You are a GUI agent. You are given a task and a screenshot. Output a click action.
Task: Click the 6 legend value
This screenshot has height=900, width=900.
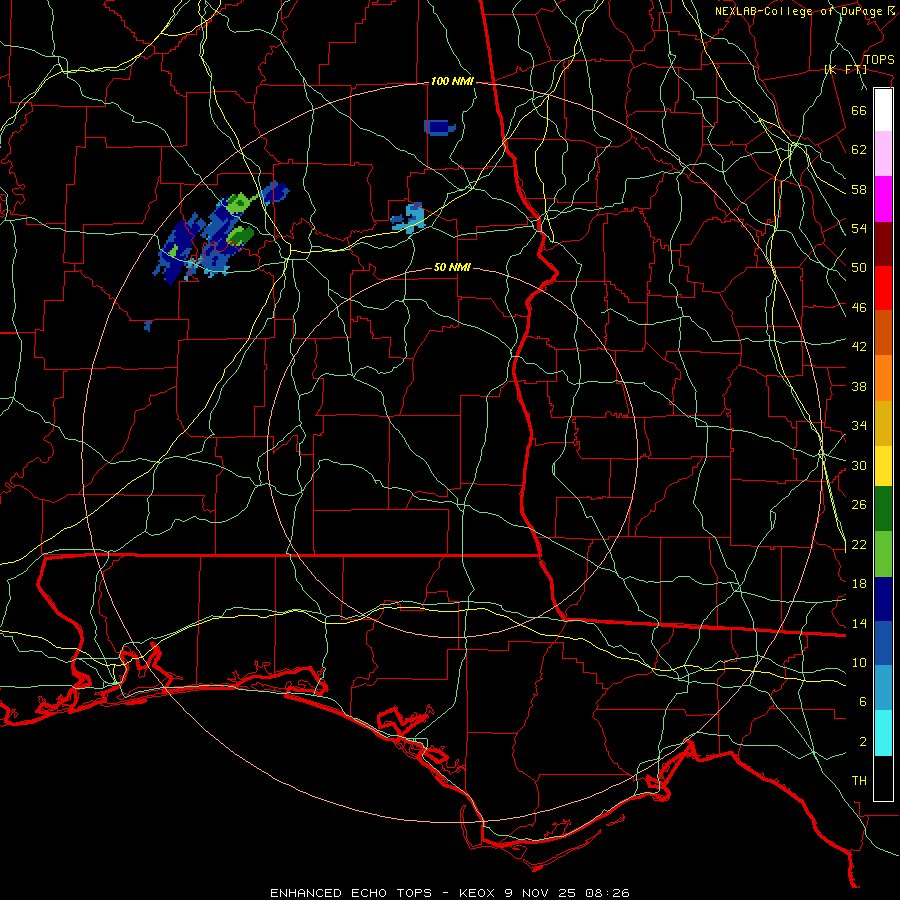863,702
